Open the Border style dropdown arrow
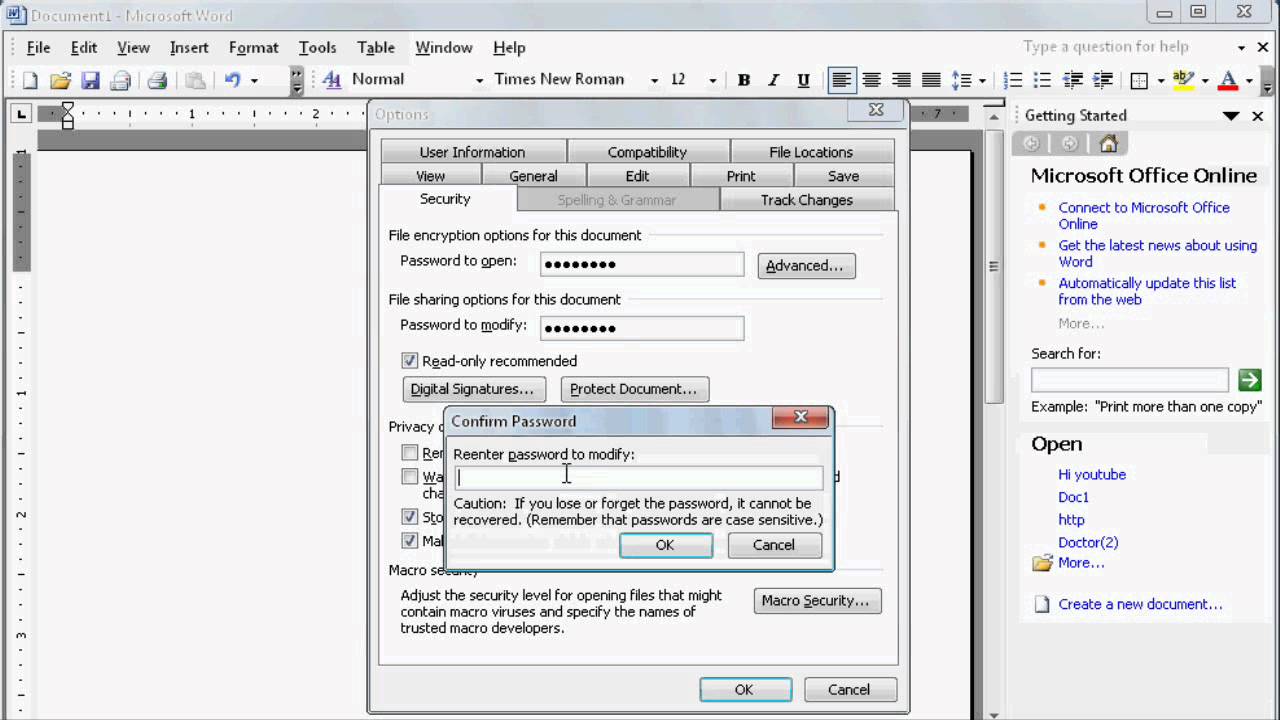The height and width of the screenshot is (720, 1280). click(1160, 80)
